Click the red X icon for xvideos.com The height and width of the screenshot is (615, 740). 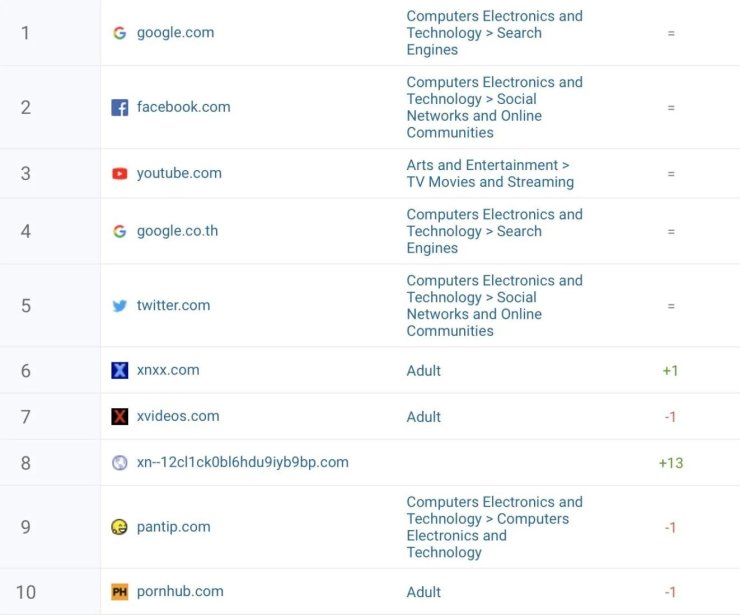[119, 417]
